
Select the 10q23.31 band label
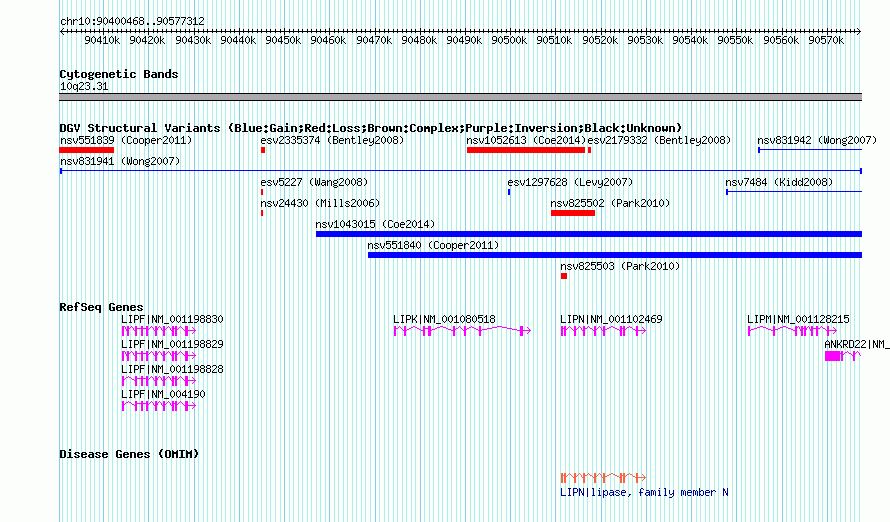[x=84, y=86]
